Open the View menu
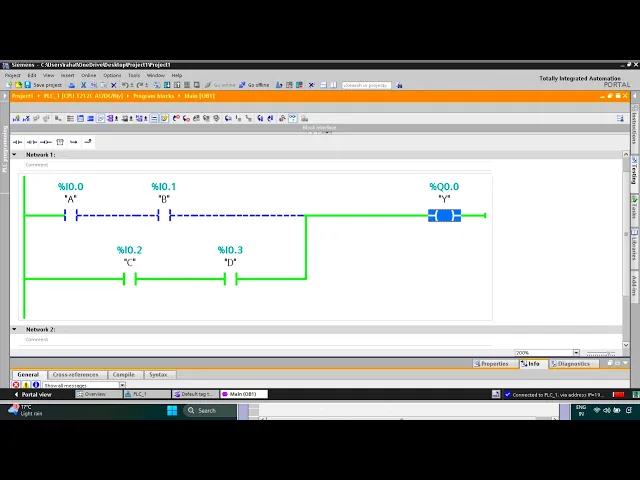Image resolution: width=640 pixels, height=480 pixels. point(49,76)
